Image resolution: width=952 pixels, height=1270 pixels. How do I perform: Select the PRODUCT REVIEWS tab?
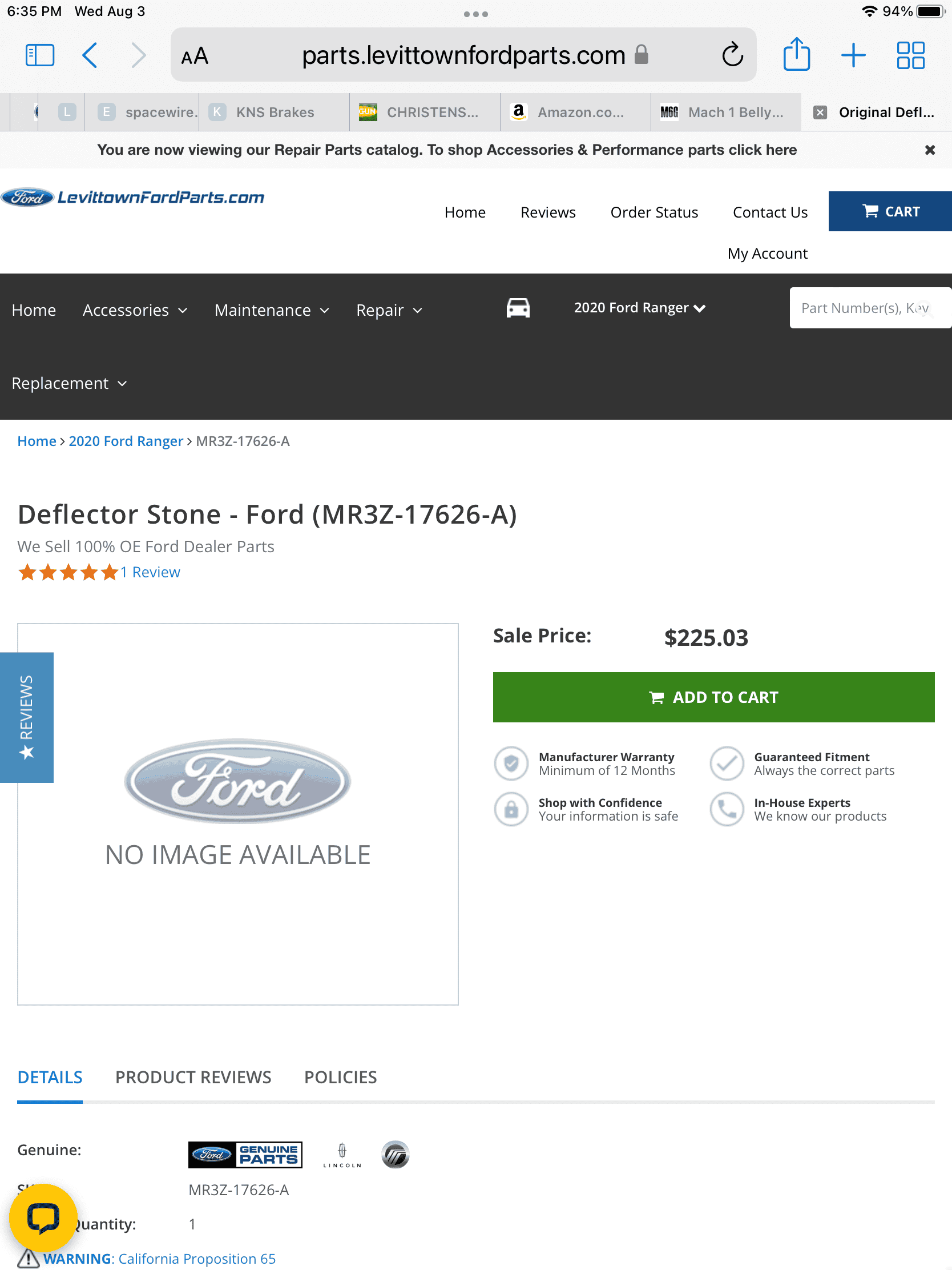click(193, 1077)
